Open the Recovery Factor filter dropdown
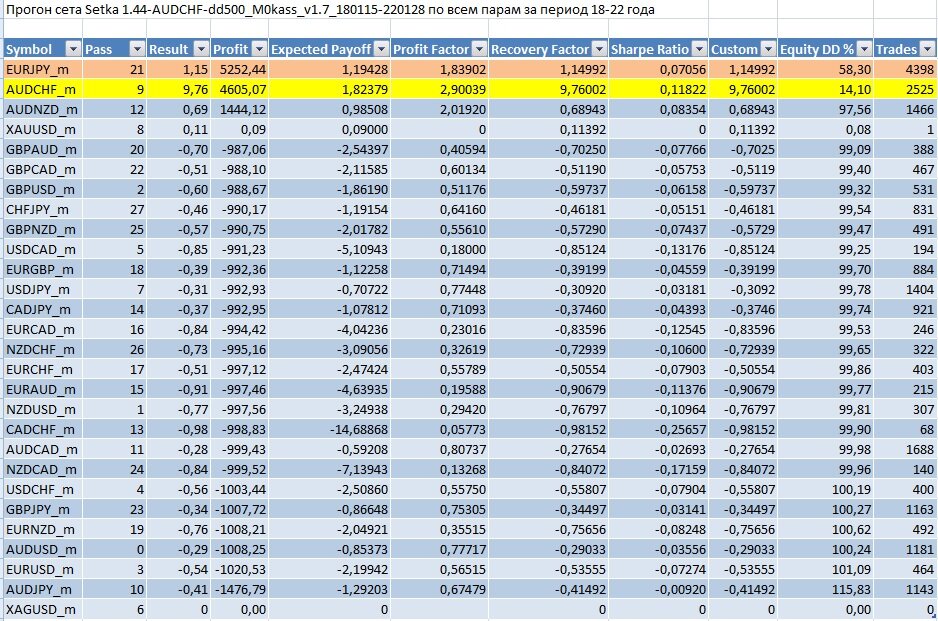This screenshot has width=938, height=621. pos(599,49)
